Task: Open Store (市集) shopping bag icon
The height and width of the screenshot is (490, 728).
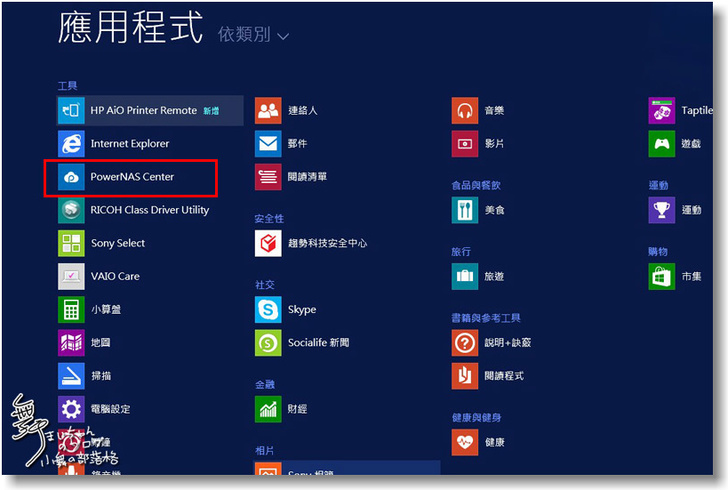Action: (662, 276)
